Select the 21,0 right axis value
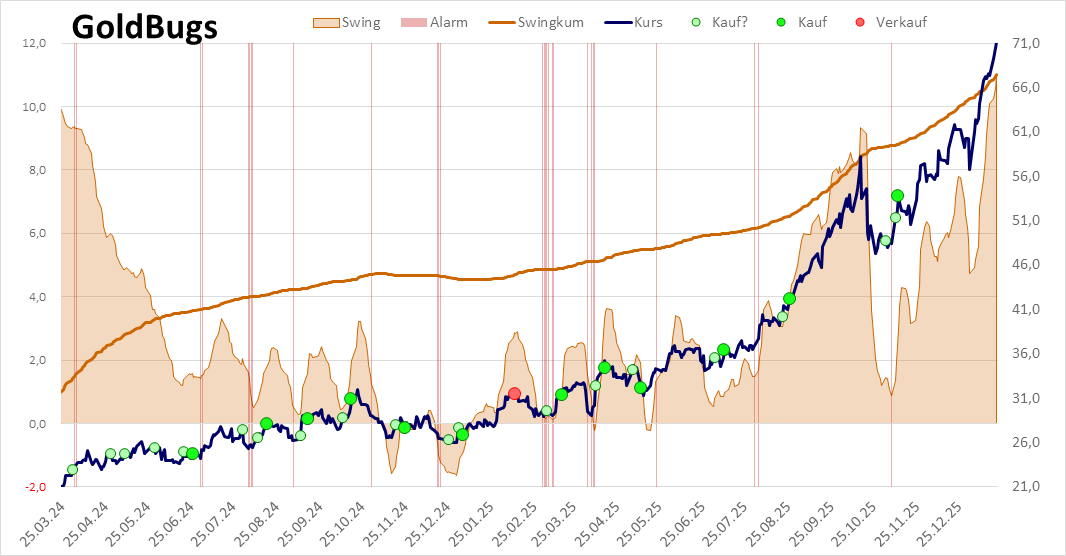This screenshot has height=556, width=1066. point(1028,487)
